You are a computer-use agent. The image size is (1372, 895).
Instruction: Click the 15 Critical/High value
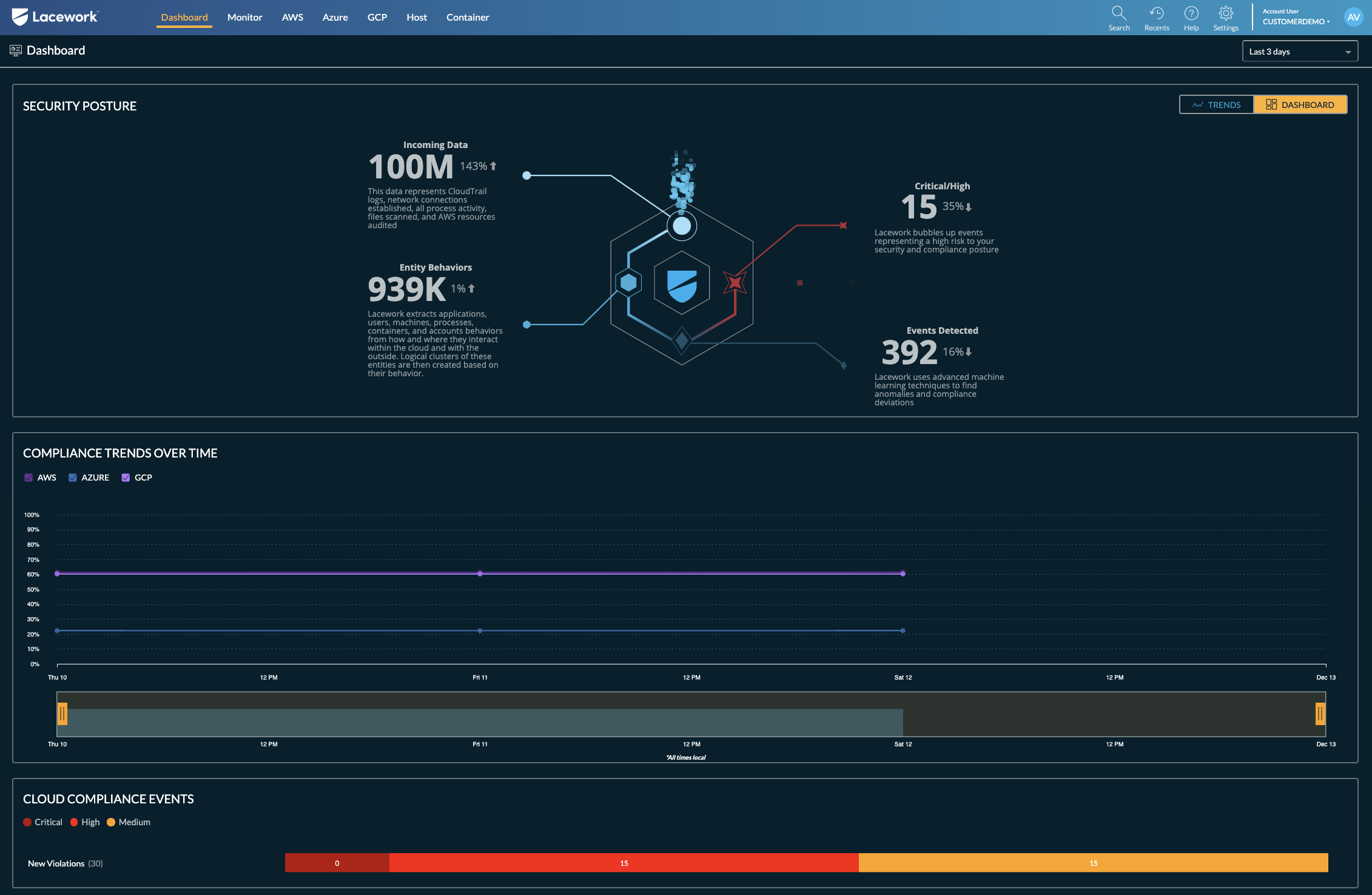tap(919, 207)
